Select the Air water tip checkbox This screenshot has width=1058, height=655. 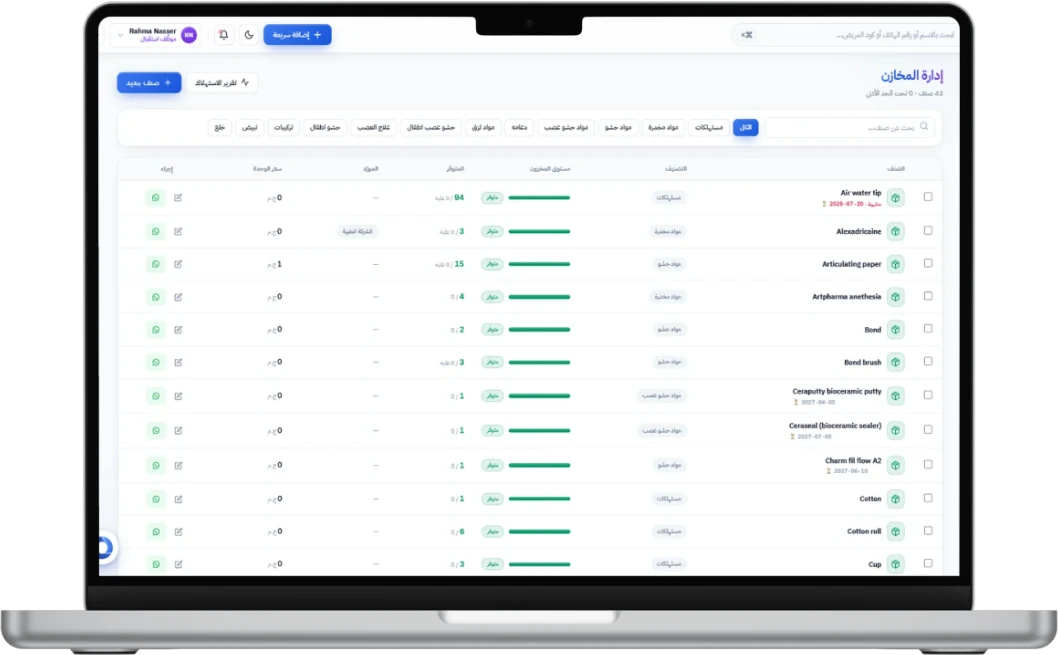928,197
